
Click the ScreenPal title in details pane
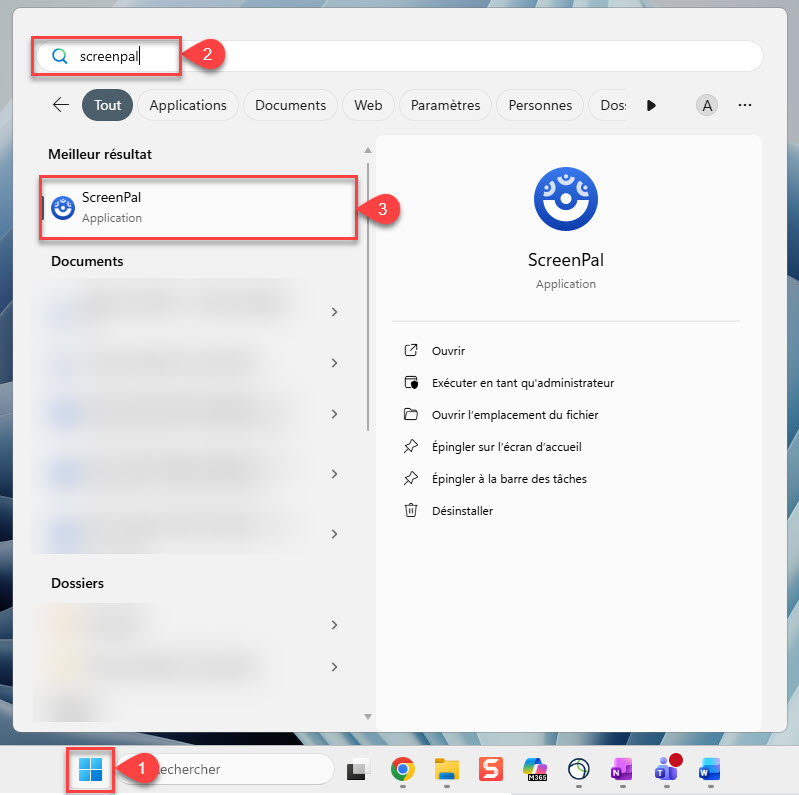pos(566,260)
